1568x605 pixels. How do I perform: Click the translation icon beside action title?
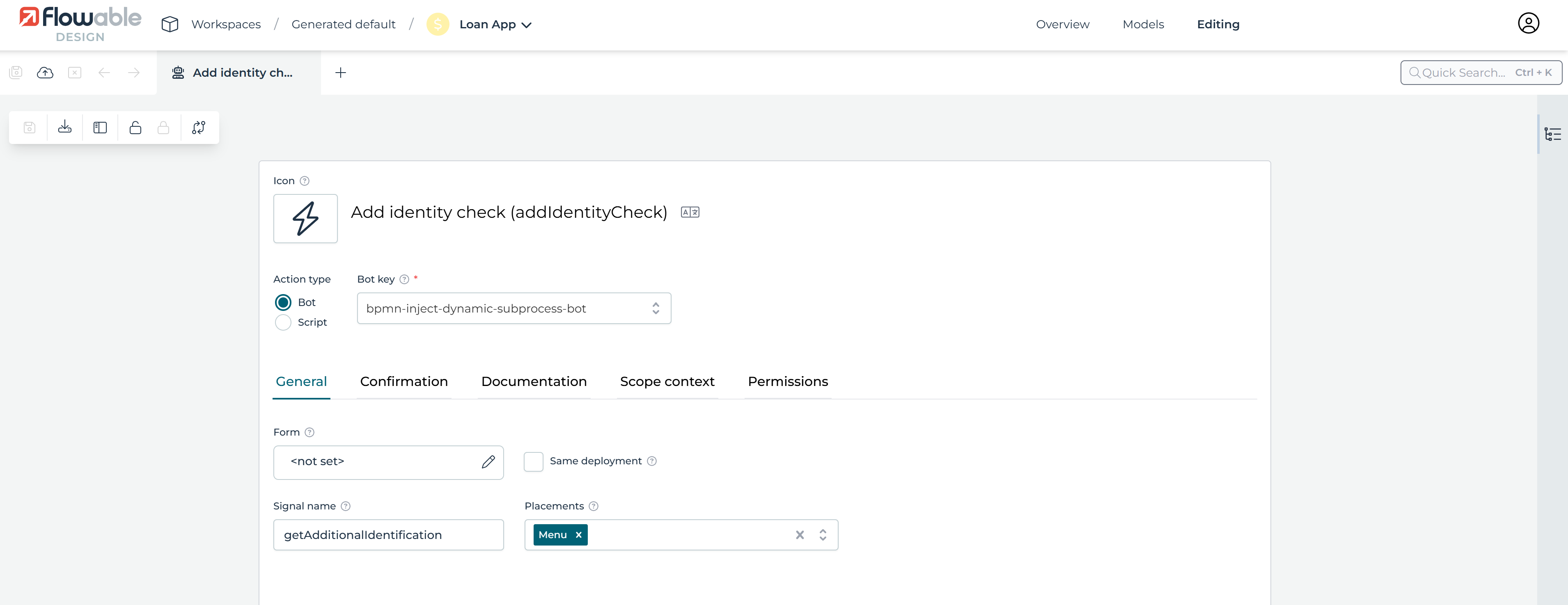[690, 212]
